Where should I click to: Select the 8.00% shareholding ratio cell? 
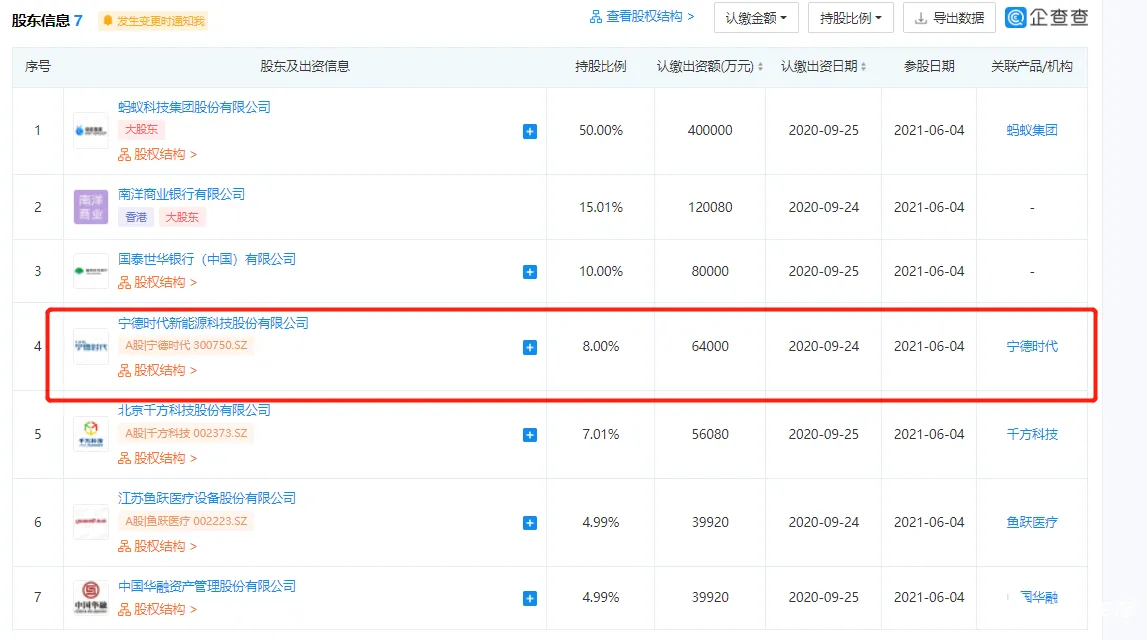click(x=601, y=347)
